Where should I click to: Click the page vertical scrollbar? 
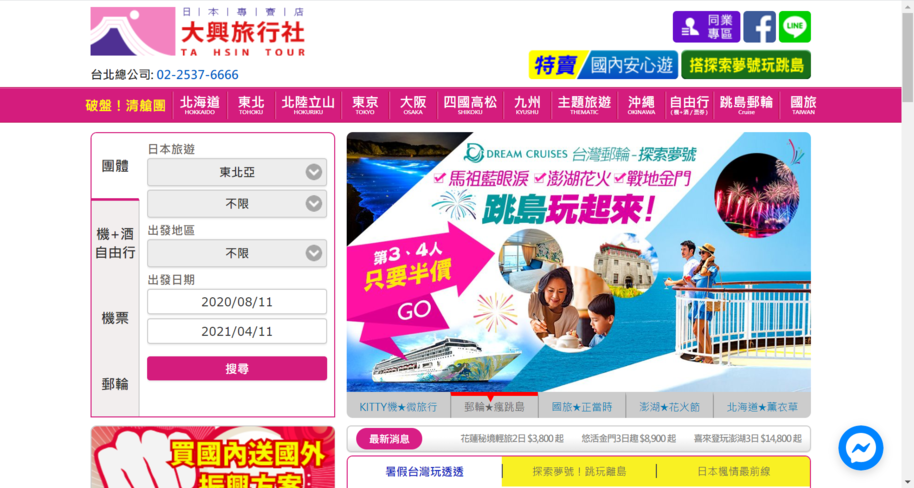pos(908,244)
